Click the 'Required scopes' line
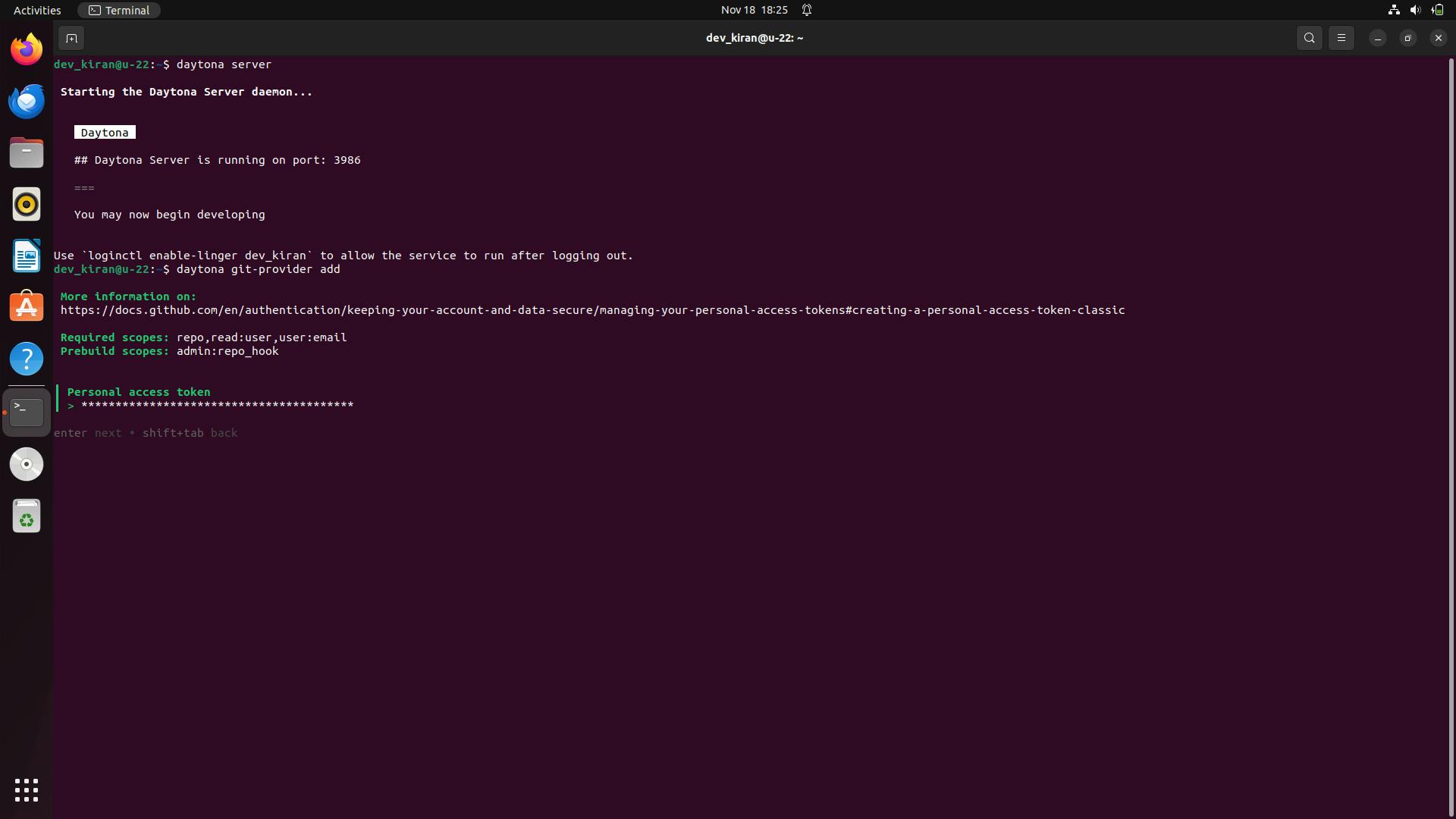This screenshot has width=1456, height=819. pos(204,337)
